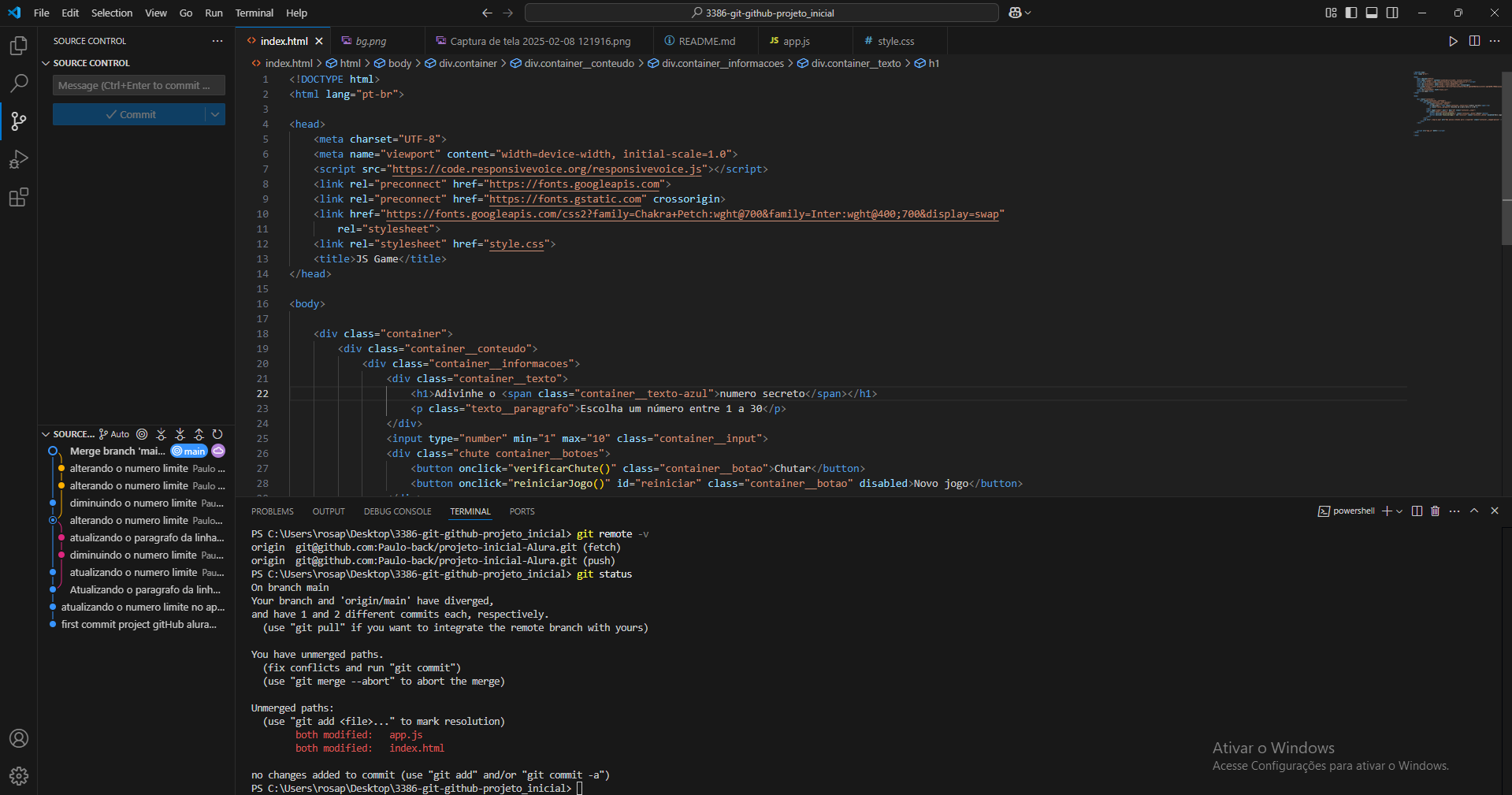1512x795 pixels.
Task: Navigate forward with the right arrow
Action: click(x=508, y=13)
